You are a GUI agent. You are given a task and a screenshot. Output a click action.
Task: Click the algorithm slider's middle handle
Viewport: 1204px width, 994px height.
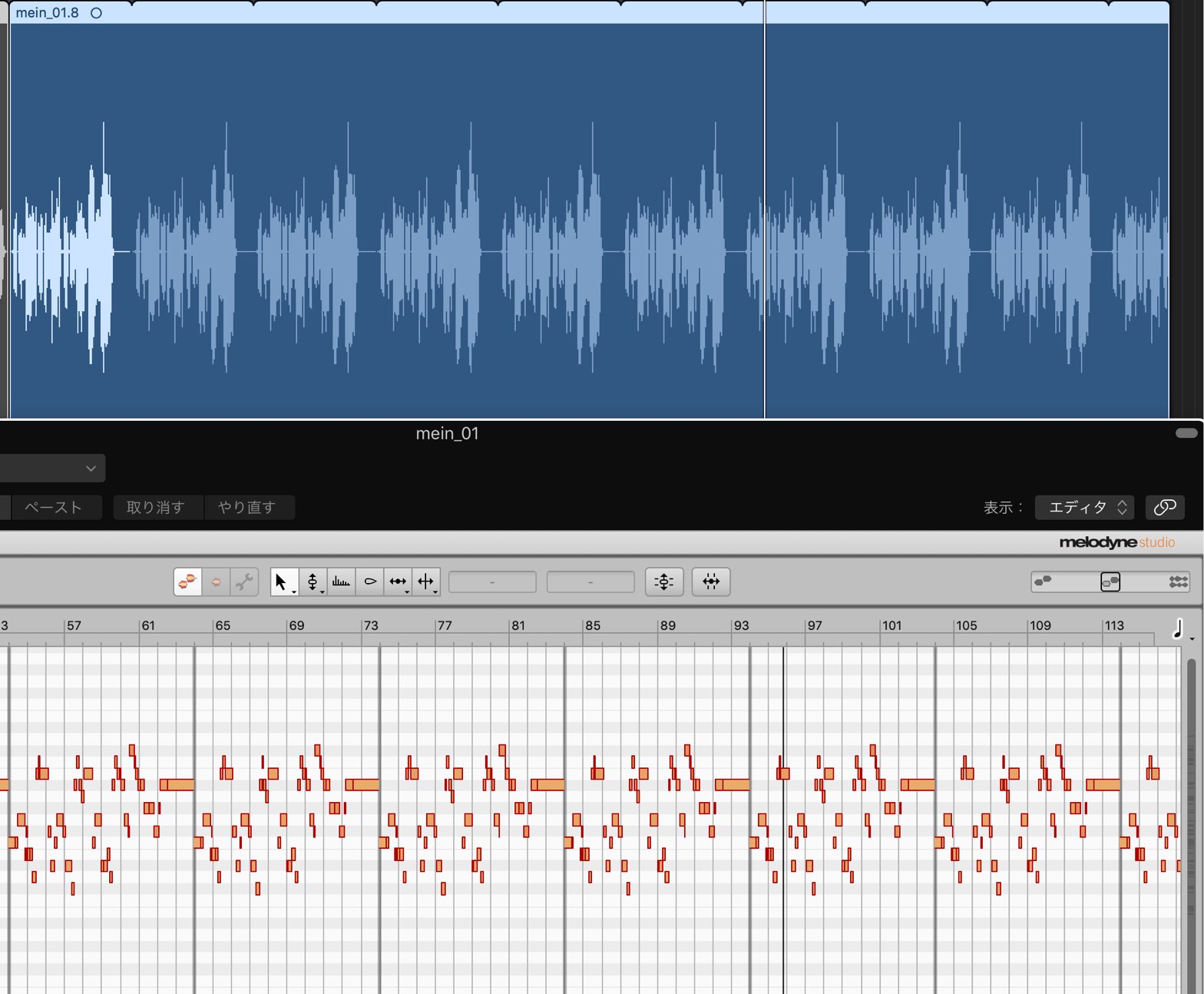tap(1110, 581)
